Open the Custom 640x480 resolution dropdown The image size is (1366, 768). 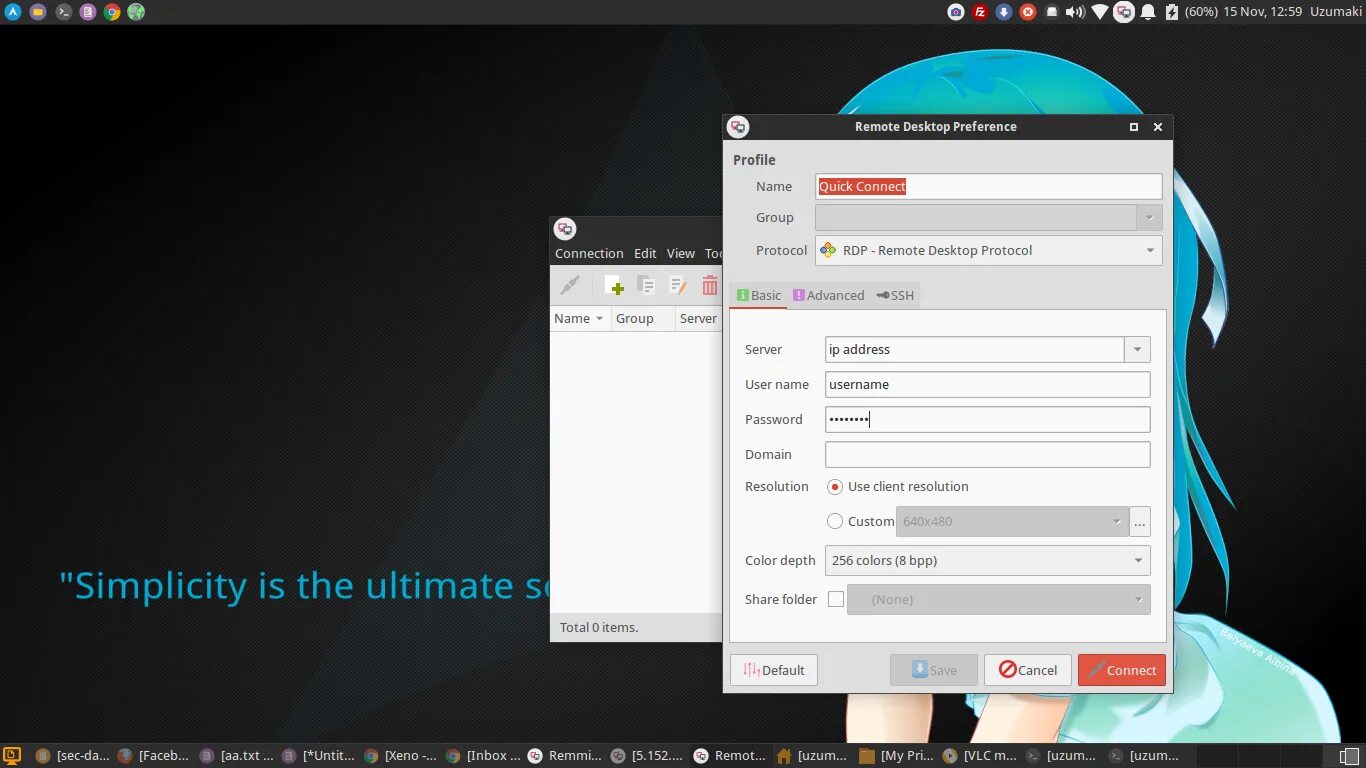[1012, 521]
